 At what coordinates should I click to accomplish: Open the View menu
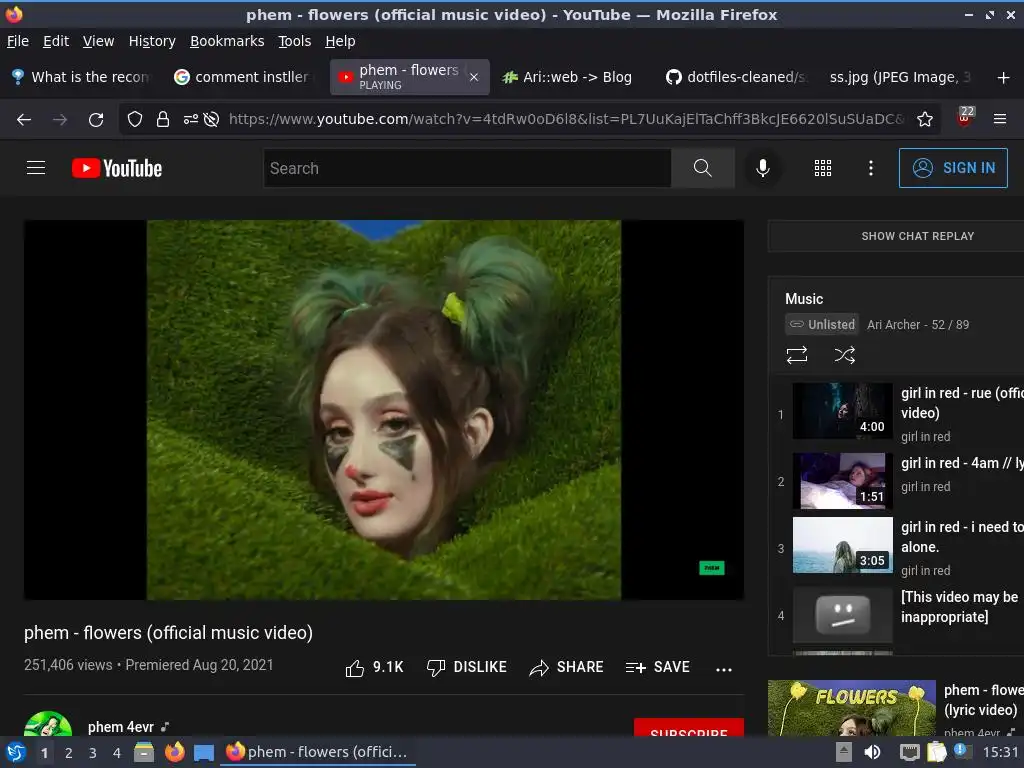[x=98, y=41]
